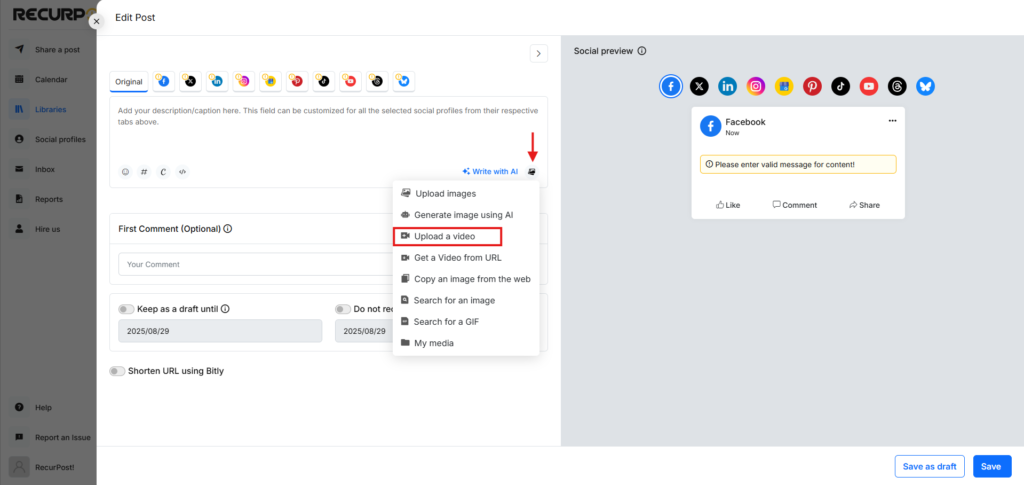The height and width of the screenshot is (485, 1024).
Task: Switch to the Bluesky customization tab
Action: (404, 82)
